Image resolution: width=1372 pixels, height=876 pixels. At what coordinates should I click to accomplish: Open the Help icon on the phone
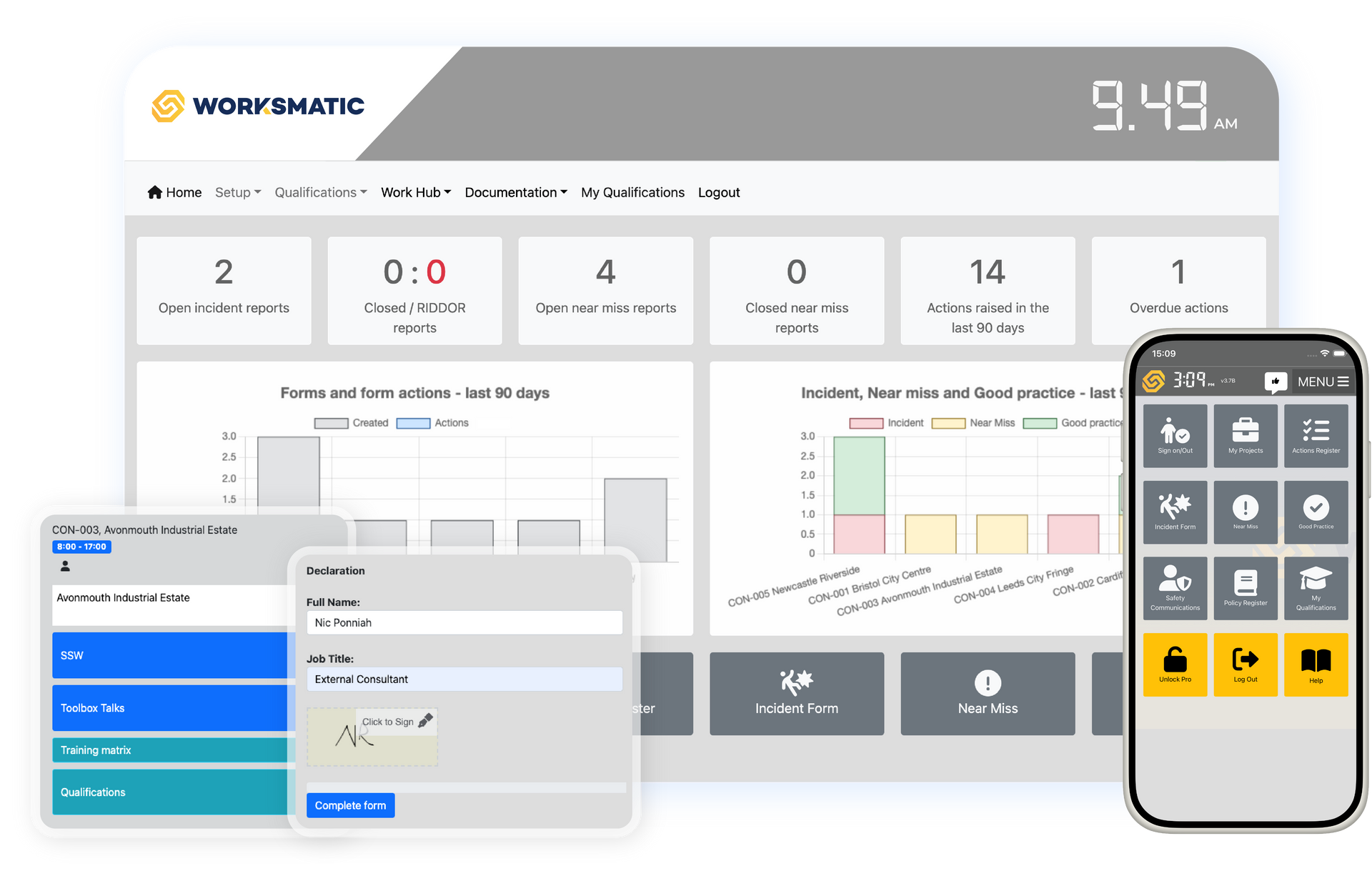coord(1316,665)
